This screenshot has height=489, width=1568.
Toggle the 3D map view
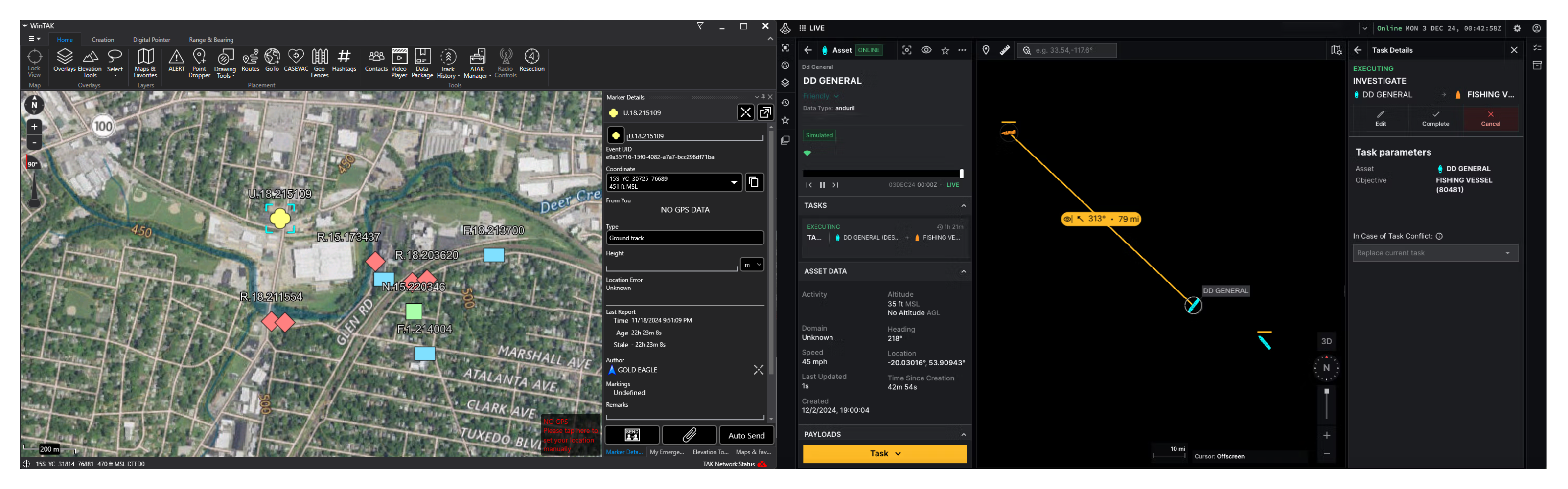(1326, 341)
